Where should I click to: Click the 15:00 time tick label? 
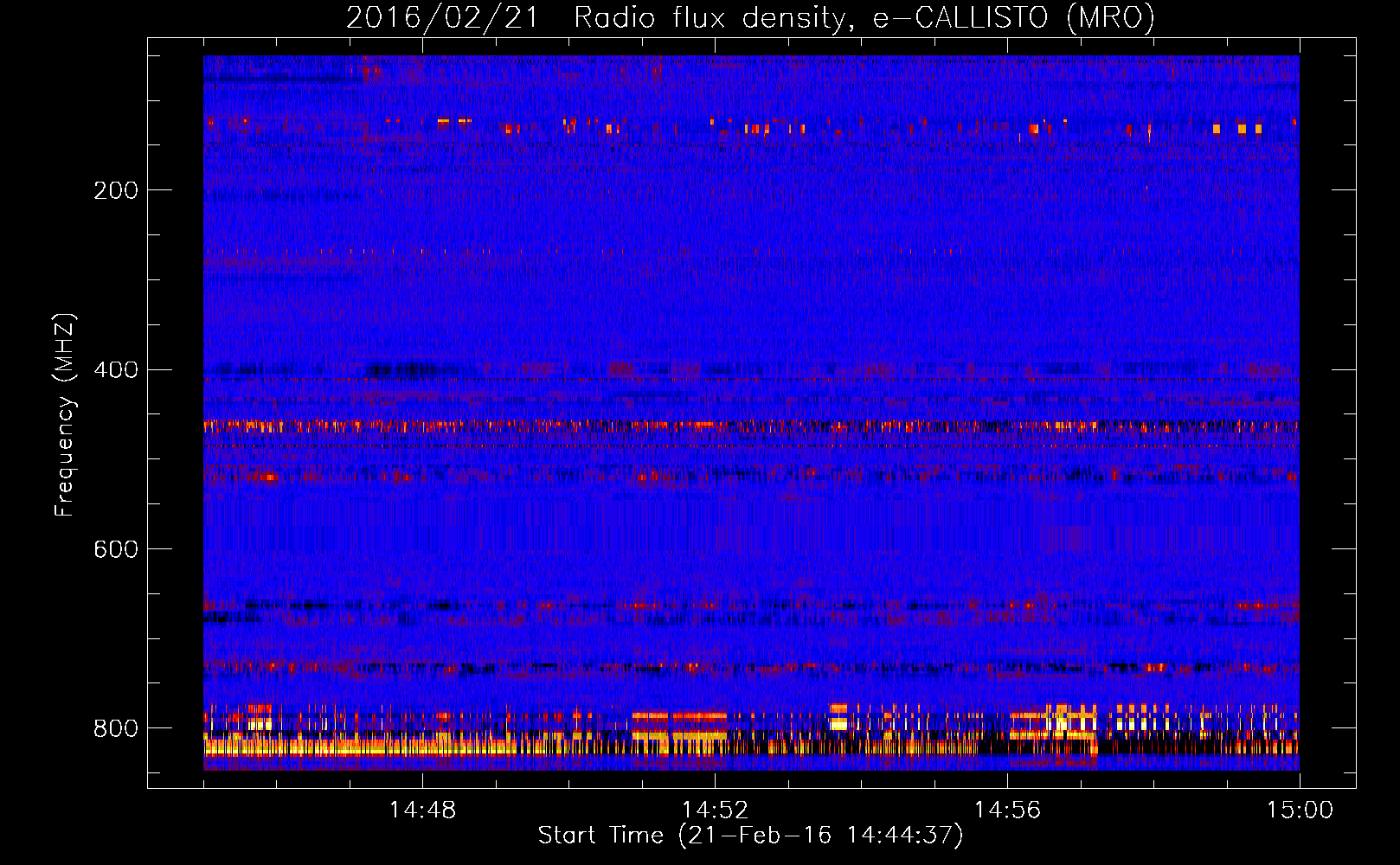point(1300,811)
